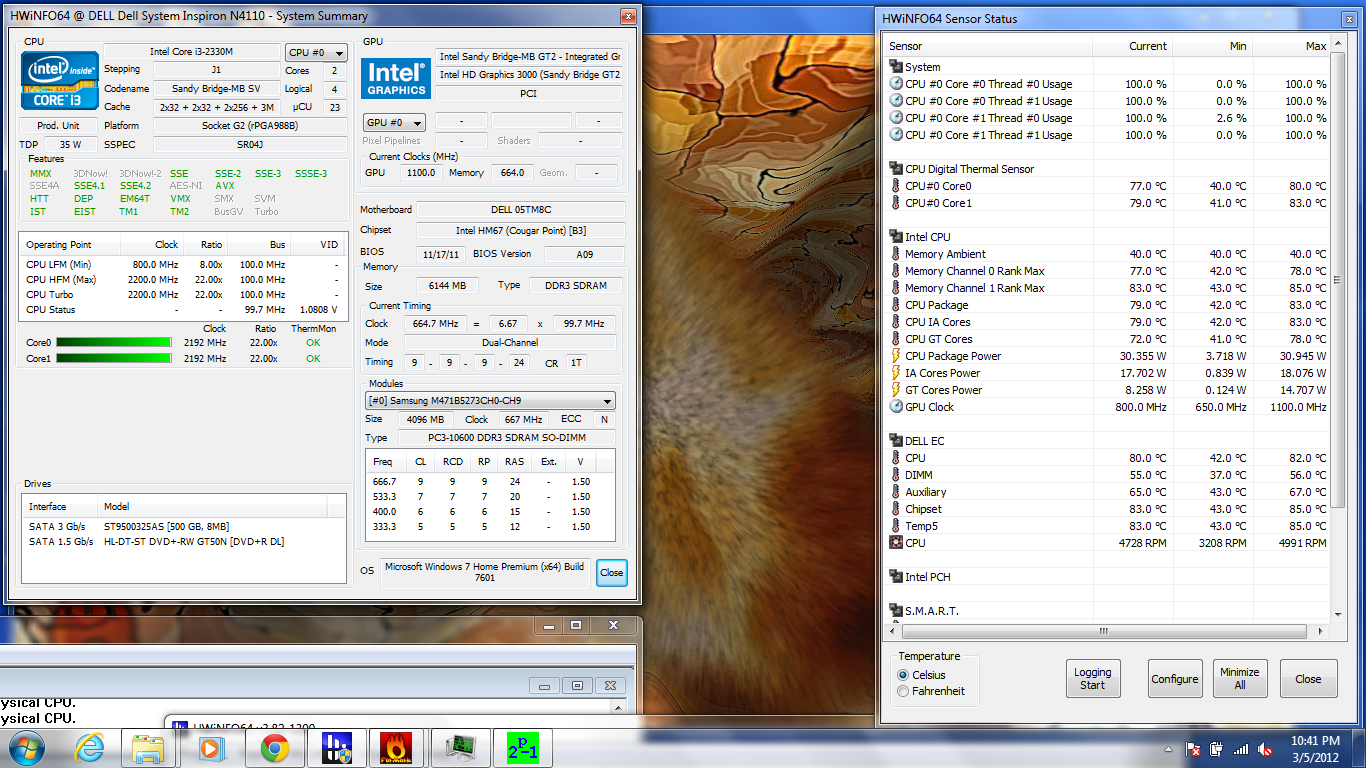
Task: Open Windows Explorer folder icon in taskbar
Action: 148,748
